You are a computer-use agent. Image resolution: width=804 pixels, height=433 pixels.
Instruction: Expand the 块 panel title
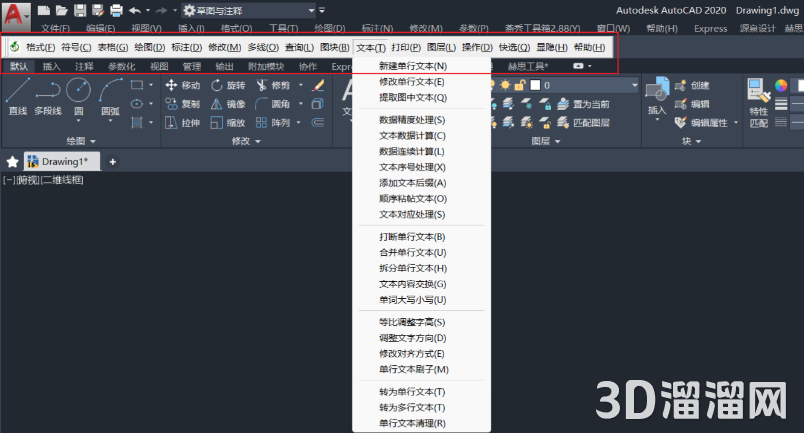pyautogui.click(x=691, y=141)
